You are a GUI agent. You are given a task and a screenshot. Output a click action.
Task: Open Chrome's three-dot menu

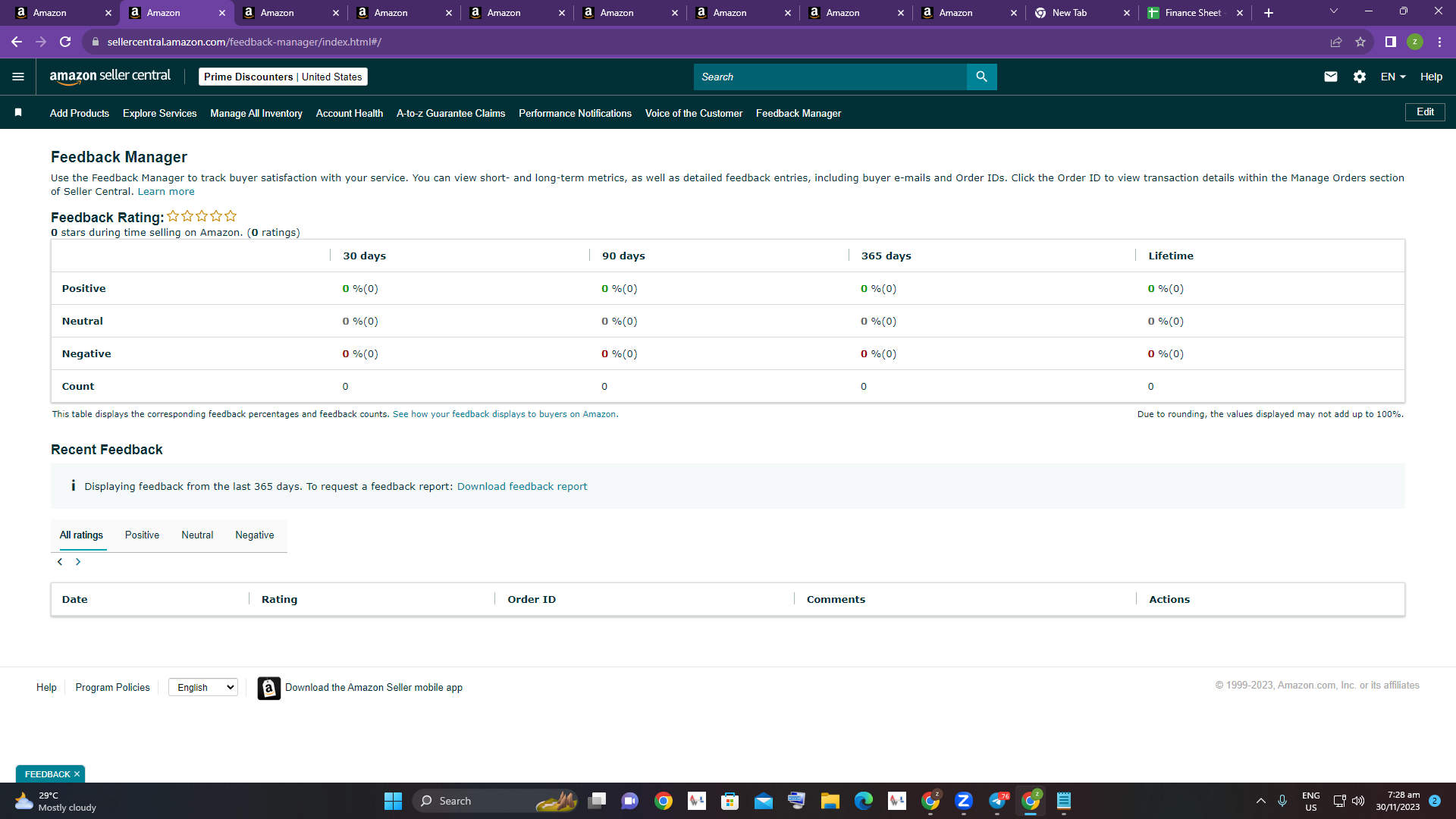(1439, 42)
